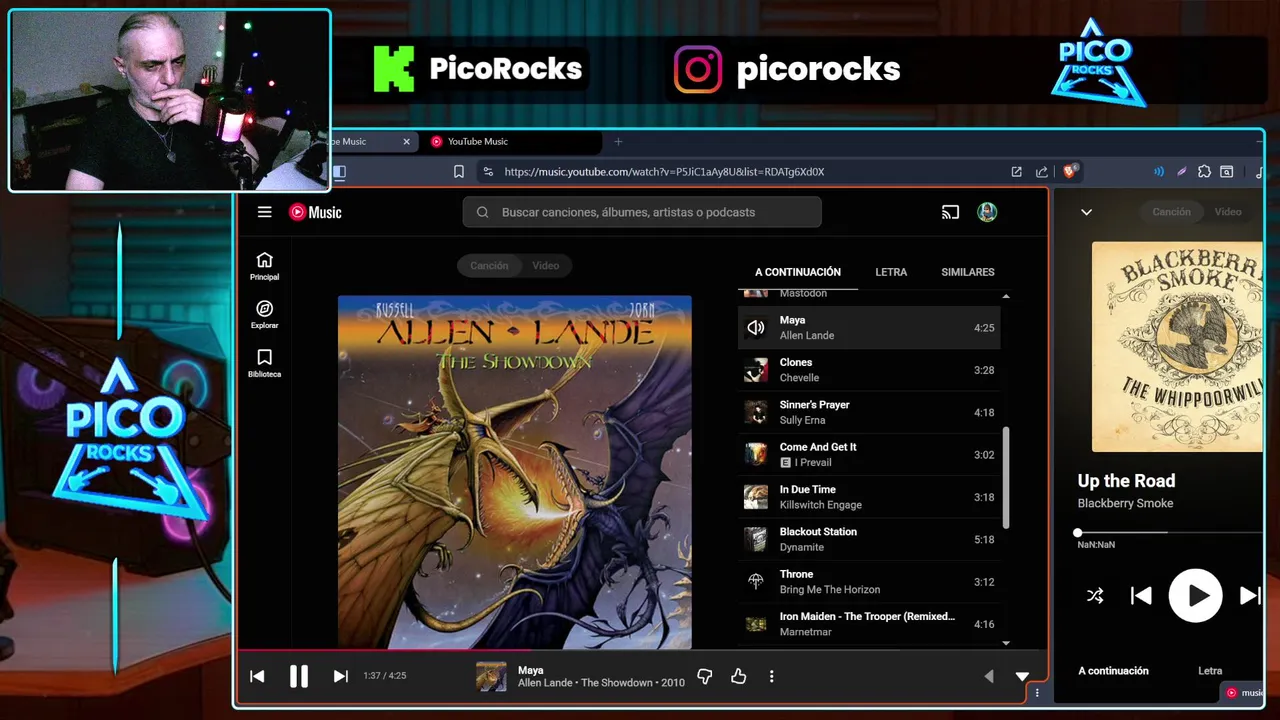Image resolution: width=1280 pixels, height=720 pixels.
Task: Dislike the current song
Action: pyautogui.click(x=704, y=677)
